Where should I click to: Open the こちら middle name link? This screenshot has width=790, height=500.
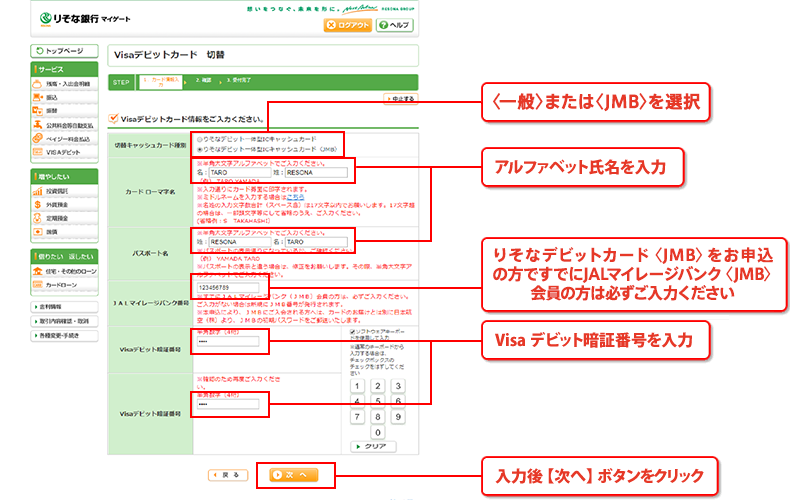[295, 197]
